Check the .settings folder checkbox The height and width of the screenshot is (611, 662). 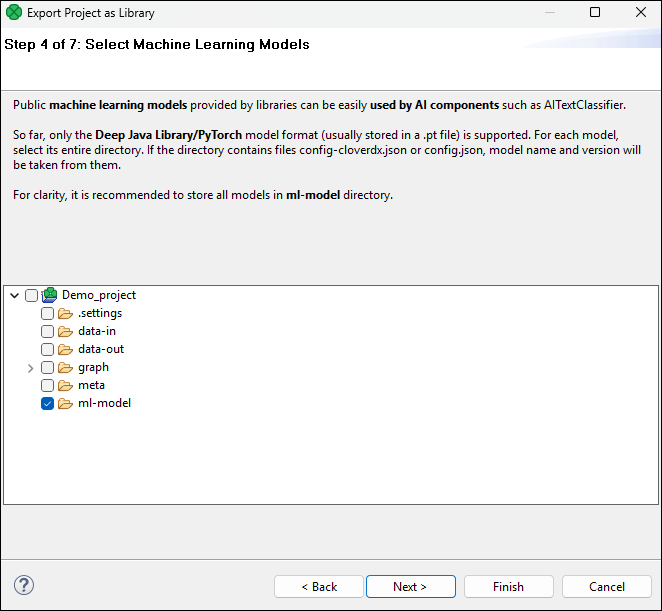pyautogui.click(x=47, y=313)
